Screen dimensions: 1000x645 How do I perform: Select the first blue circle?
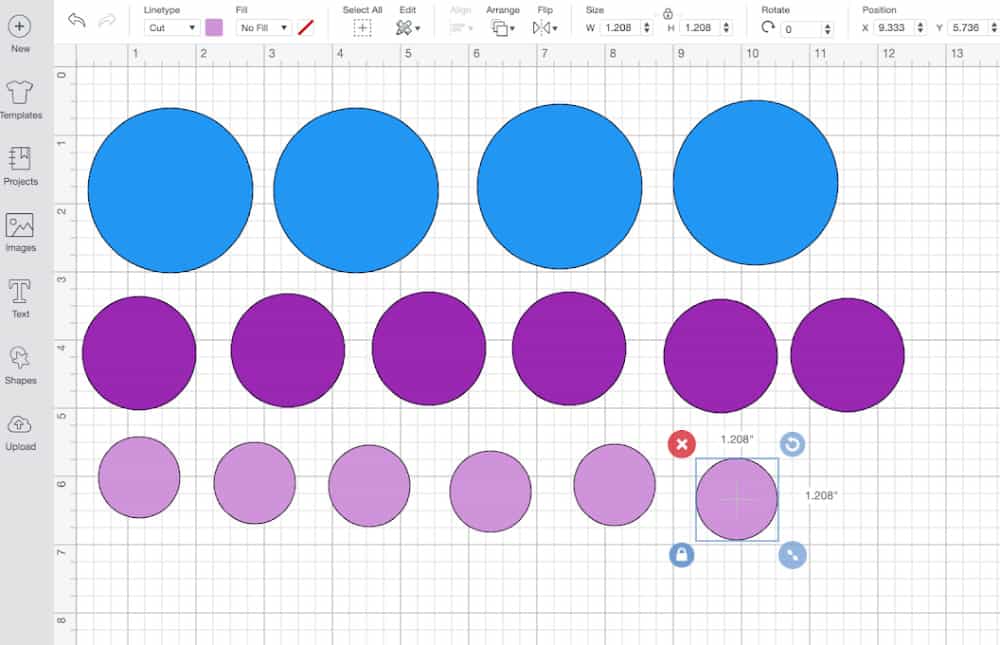click(x=170, y=190)
